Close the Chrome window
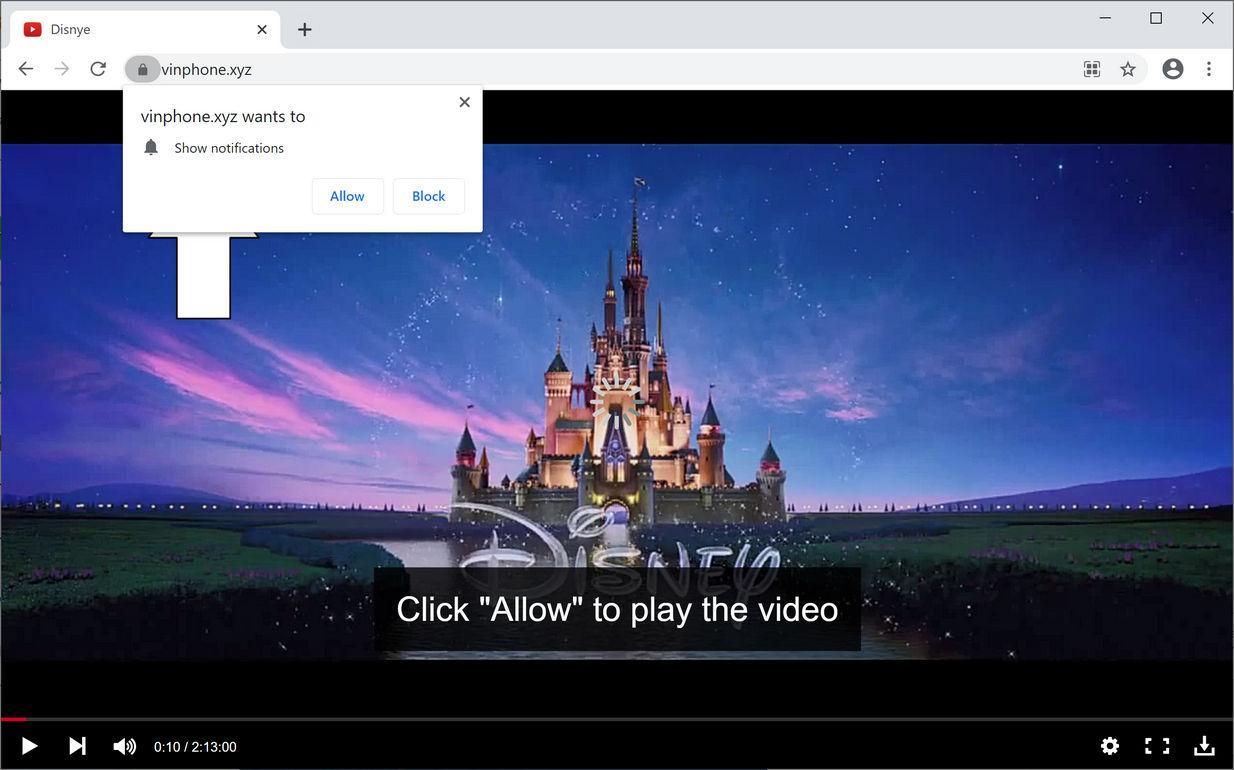This screenshot has height=770, width=1234. tap(1207, 18)
